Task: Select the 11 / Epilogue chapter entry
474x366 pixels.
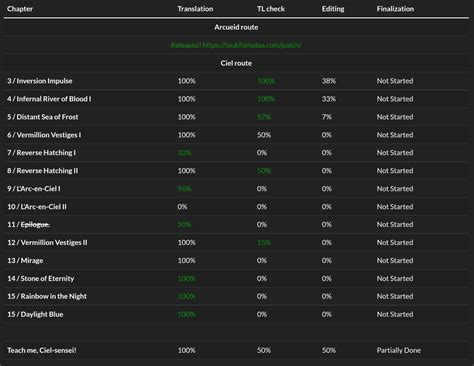Action: click(x=29, y=225)
